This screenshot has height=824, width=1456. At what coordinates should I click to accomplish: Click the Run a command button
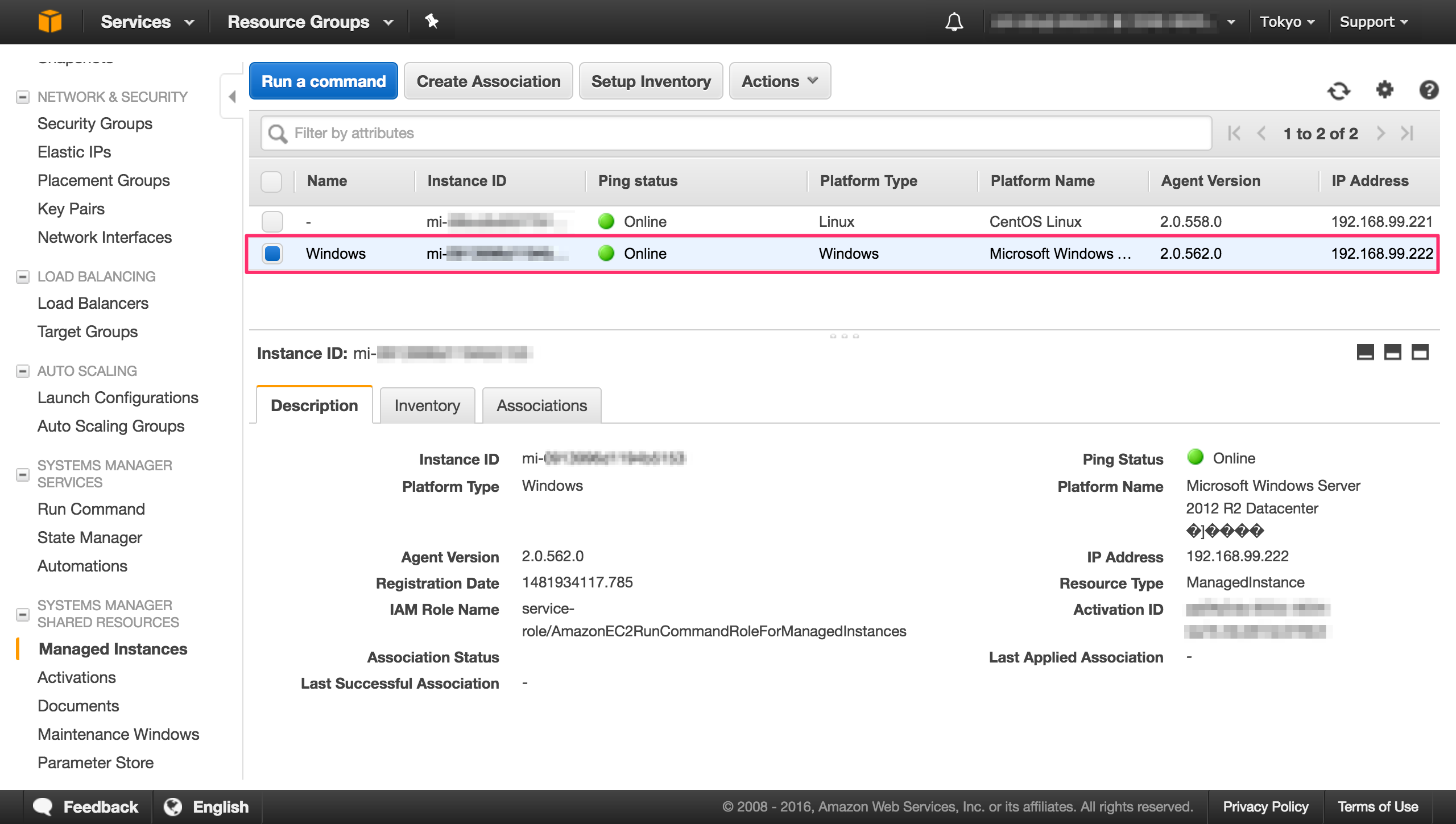coord(323,81)
